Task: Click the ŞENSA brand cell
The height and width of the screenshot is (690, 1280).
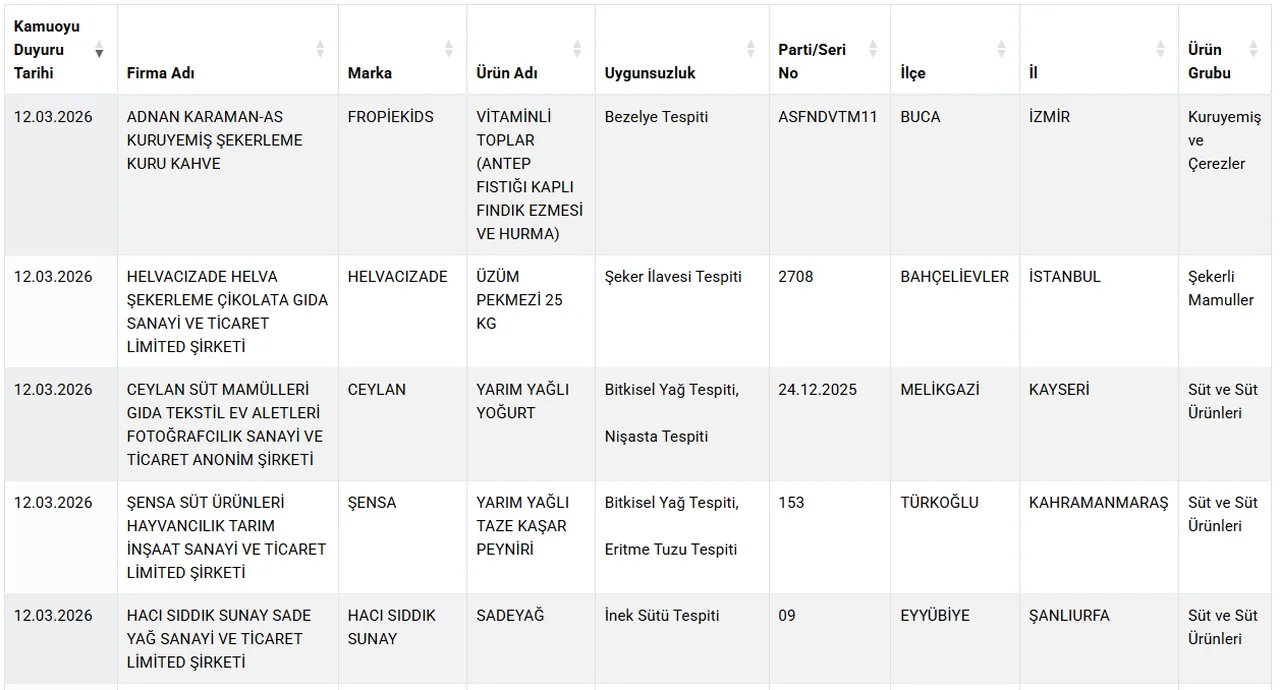Action: (372, 503)
